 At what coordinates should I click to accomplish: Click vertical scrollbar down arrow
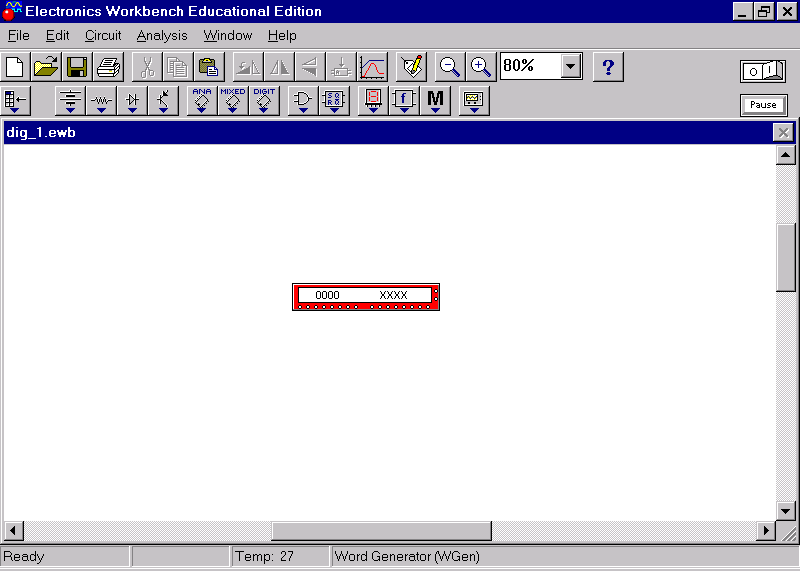786,510
